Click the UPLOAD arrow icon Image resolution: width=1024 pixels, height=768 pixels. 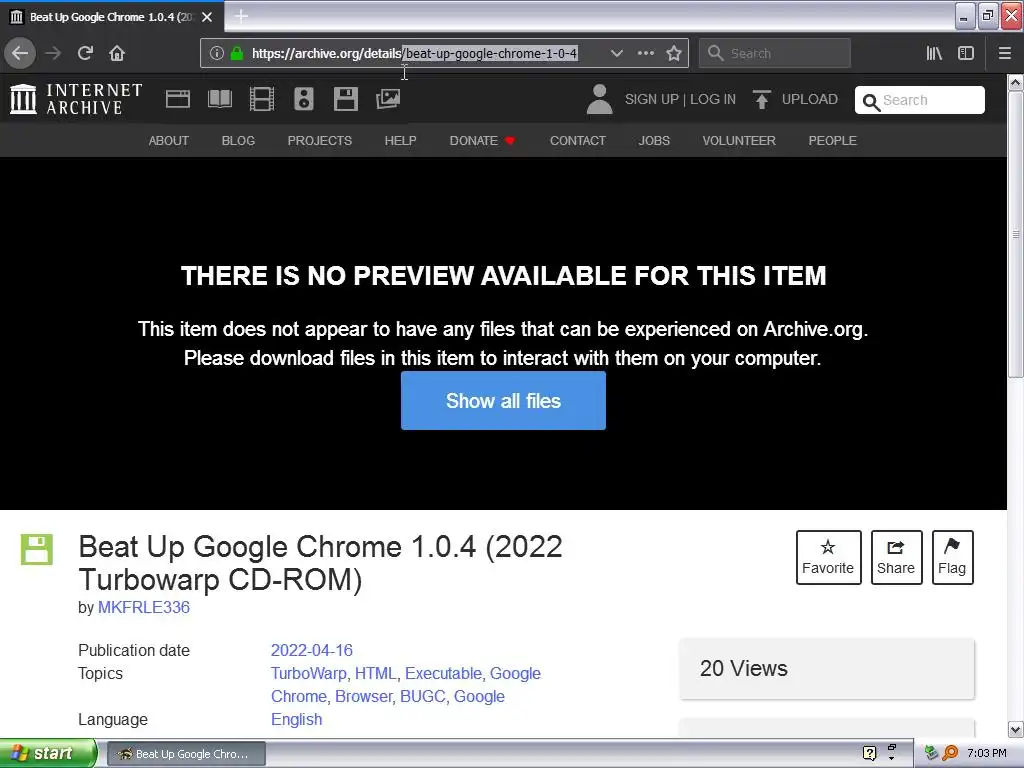(761, 99)
